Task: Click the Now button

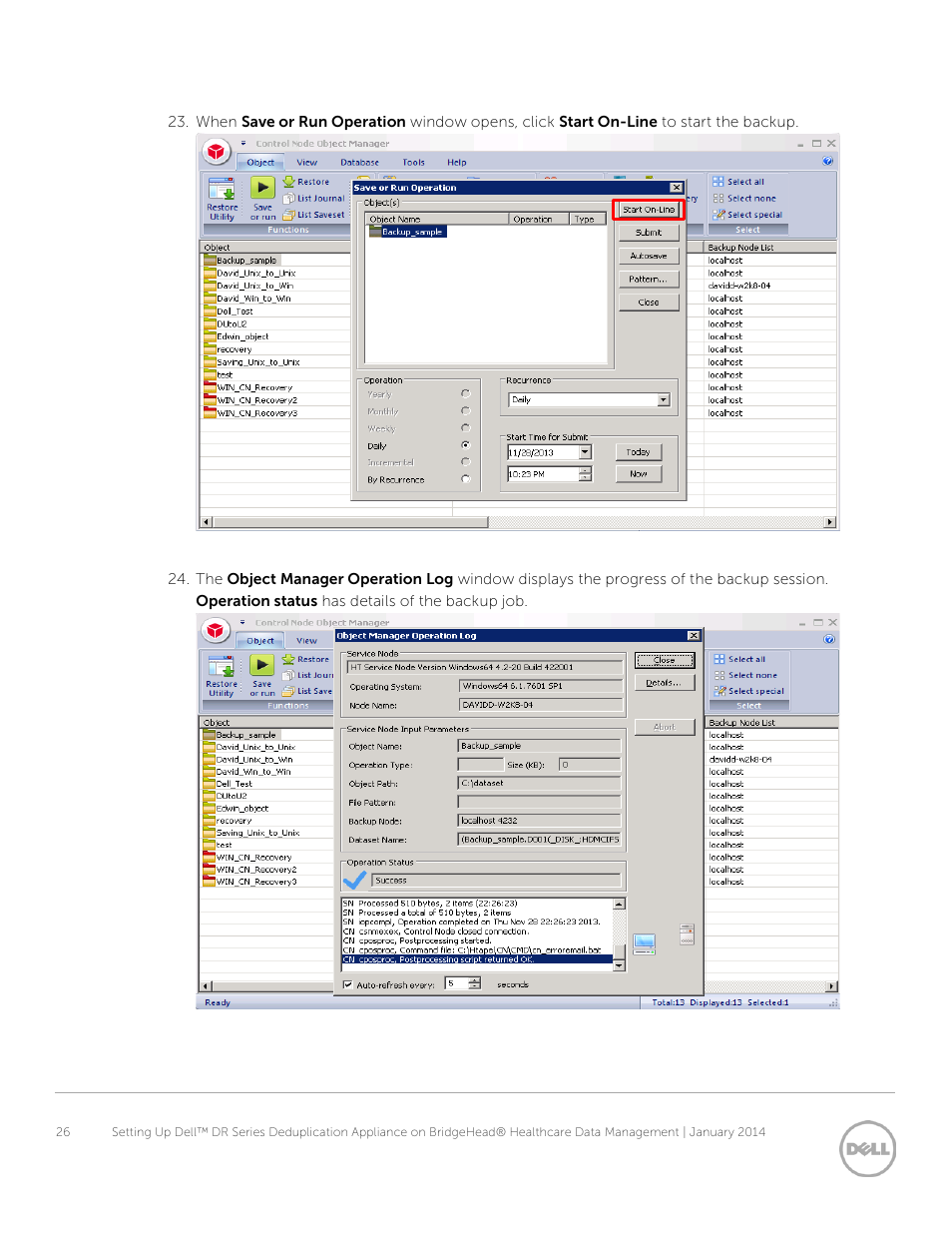Action: tap(639, 474)
